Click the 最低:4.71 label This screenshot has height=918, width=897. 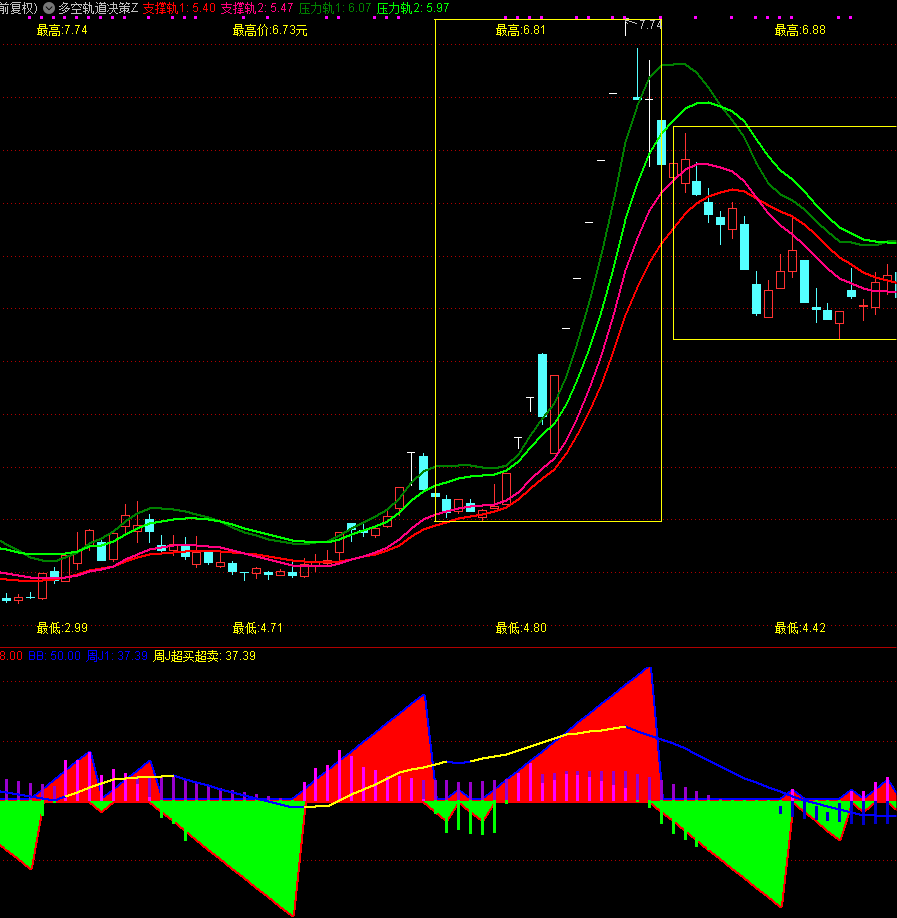tap(258, 628)
